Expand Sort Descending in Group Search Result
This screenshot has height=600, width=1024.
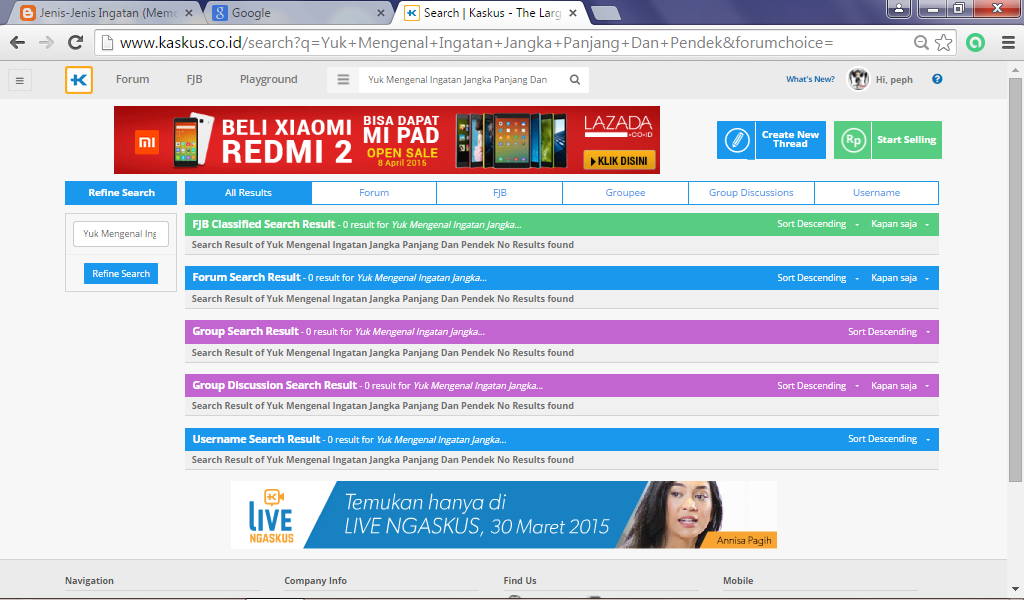pyautogui.click(x=889, y=332)
